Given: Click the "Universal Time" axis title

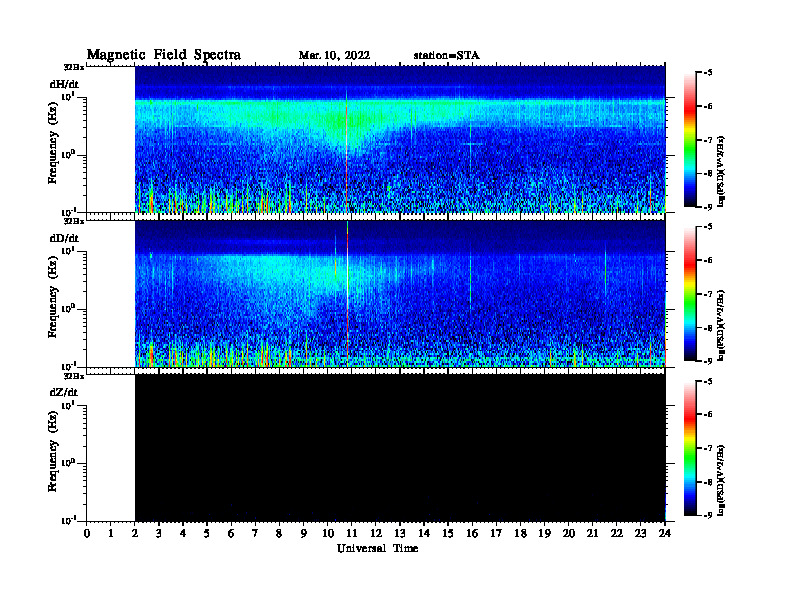Looking at the screenshot, I should pos(377,548).
